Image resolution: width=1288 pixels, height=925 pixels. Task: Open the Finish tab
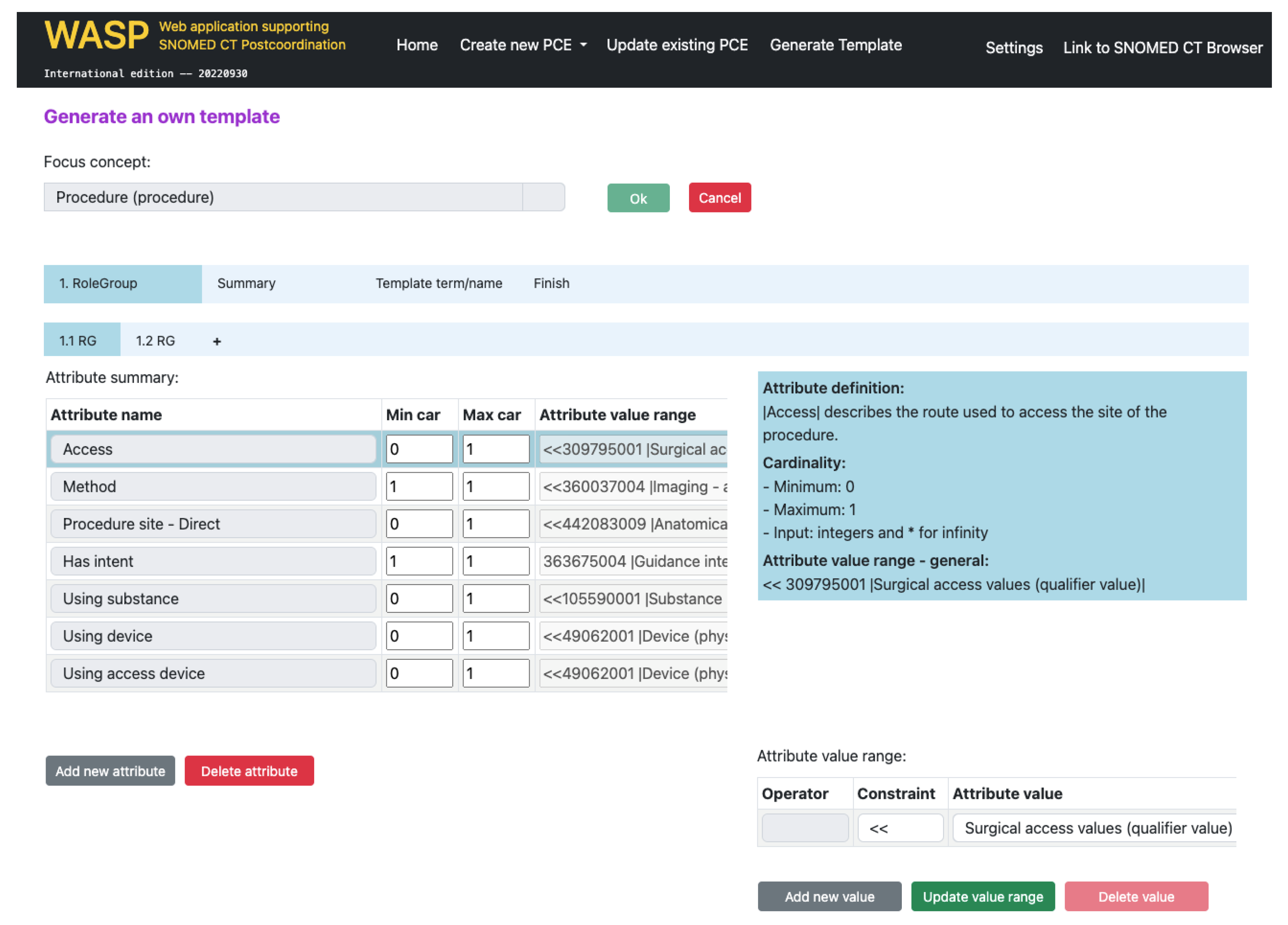[551, 283]
